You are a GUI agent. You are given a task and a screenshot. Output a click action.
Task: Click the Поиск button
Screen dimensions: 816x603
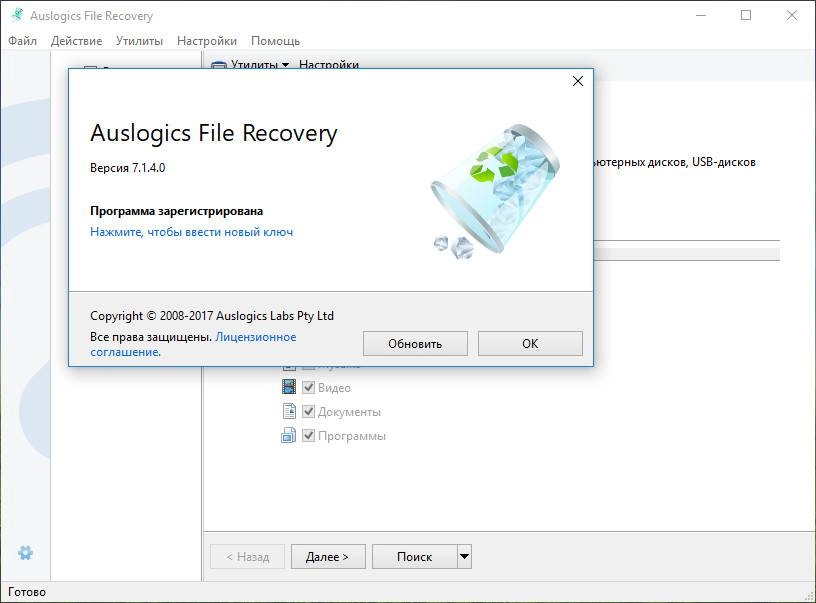pyautogui.click(x=415, y=557)
